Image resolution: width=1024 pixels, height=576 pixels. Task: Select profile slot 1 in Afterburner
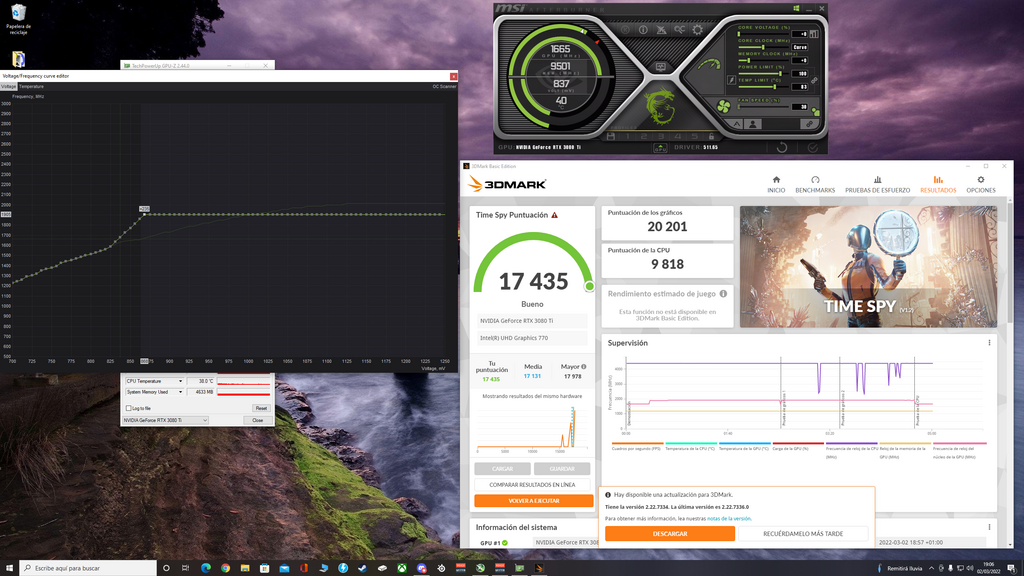628,136
